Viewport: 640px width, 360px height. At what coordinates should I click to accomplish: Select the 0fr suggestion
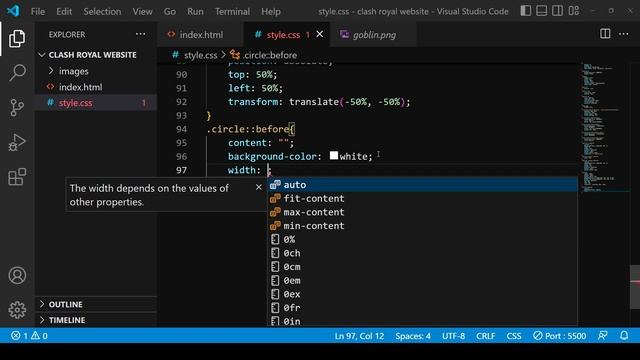point(422,308)
